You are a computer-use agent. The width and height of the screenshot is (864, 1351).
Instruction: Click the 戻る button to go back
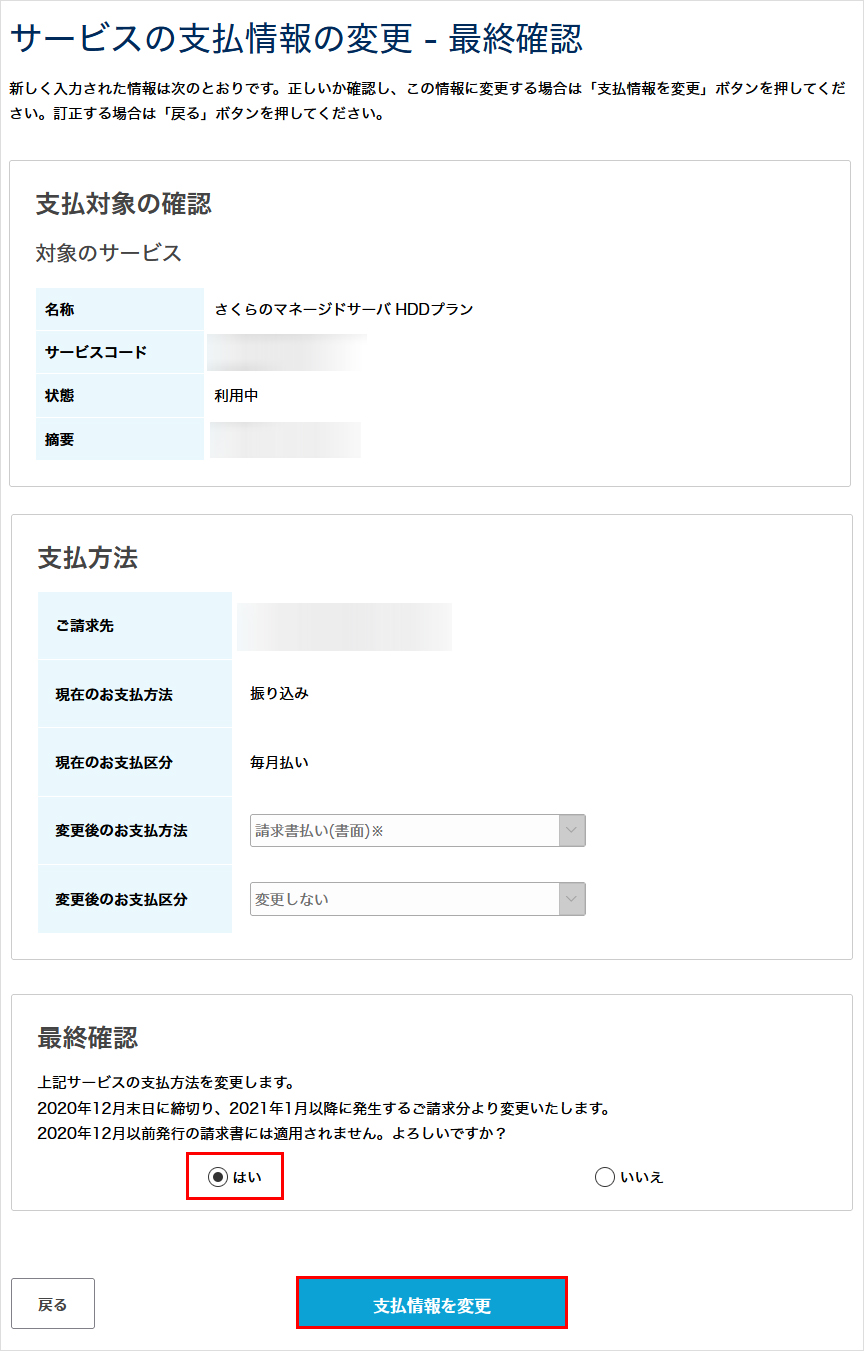[53, 1303]
